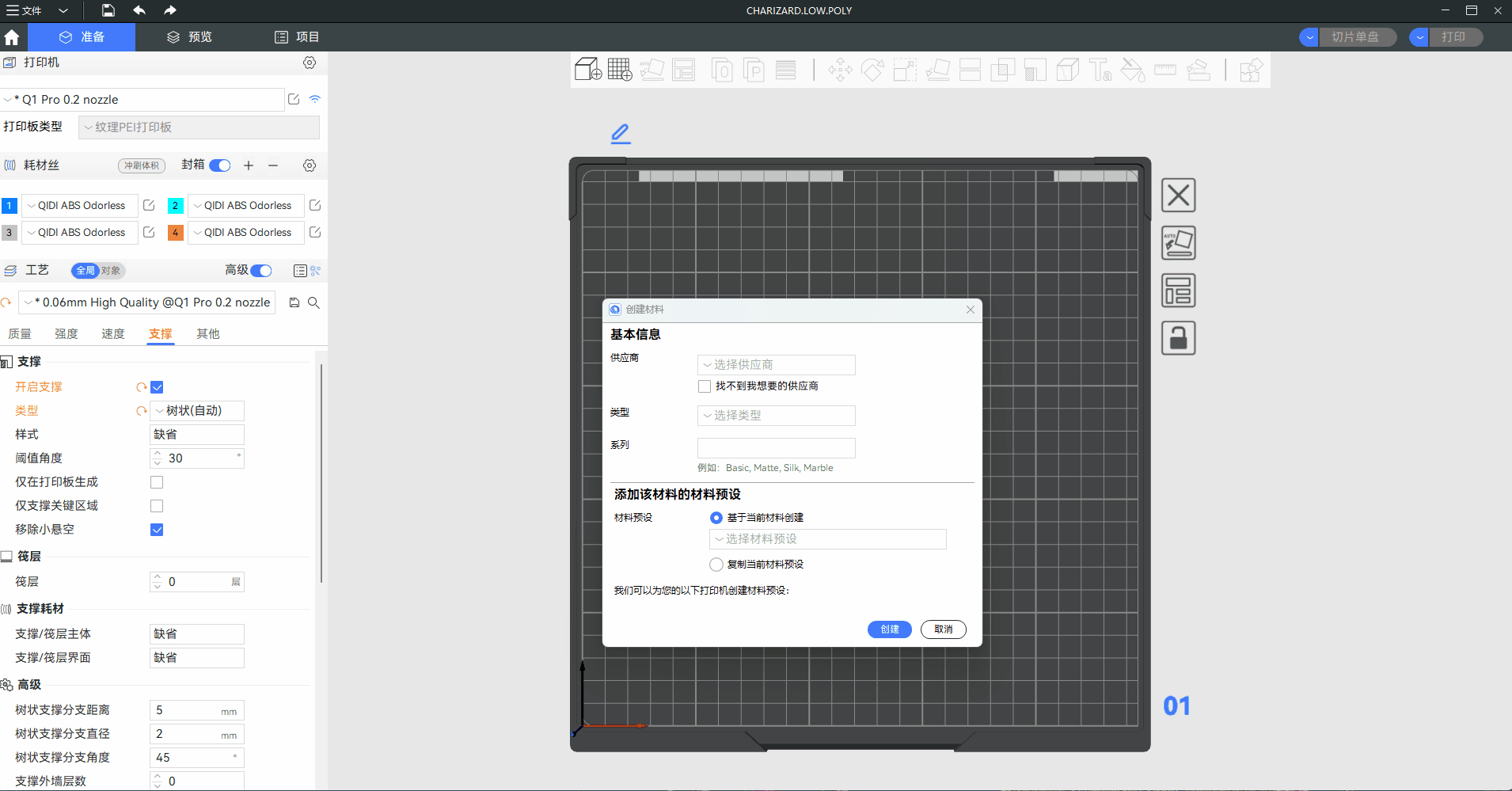This screenshot has width=1512, height=791.
Task: Click the 创建 button
Action: coord(889,629)
